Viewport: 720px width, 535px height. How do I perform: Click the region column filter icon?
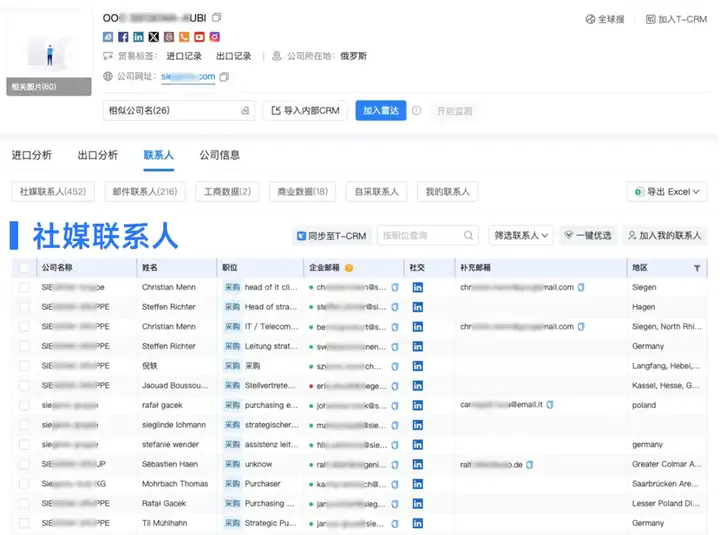697,268
